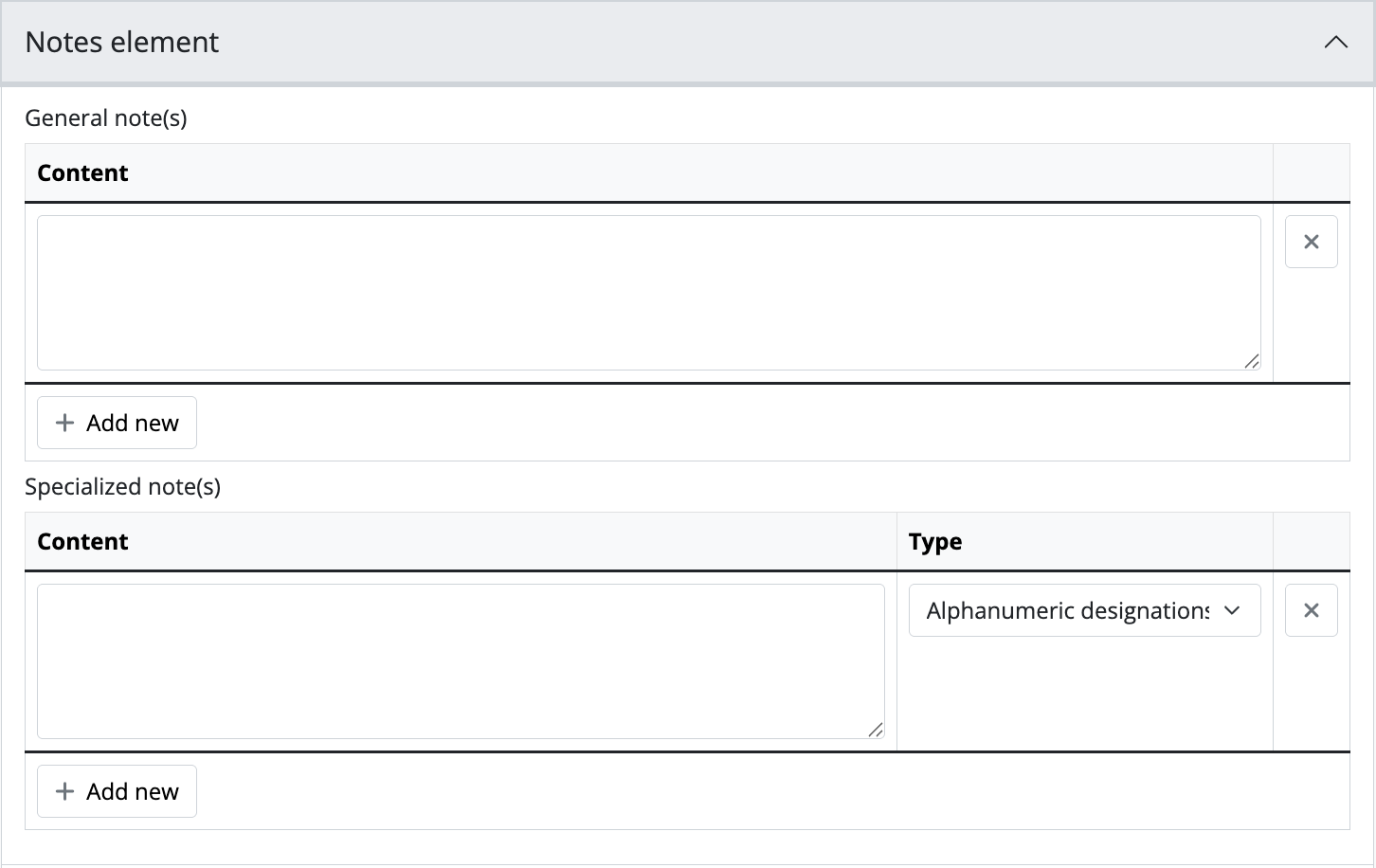Collapse the Notes element chevron arrow

point(1335,43)
